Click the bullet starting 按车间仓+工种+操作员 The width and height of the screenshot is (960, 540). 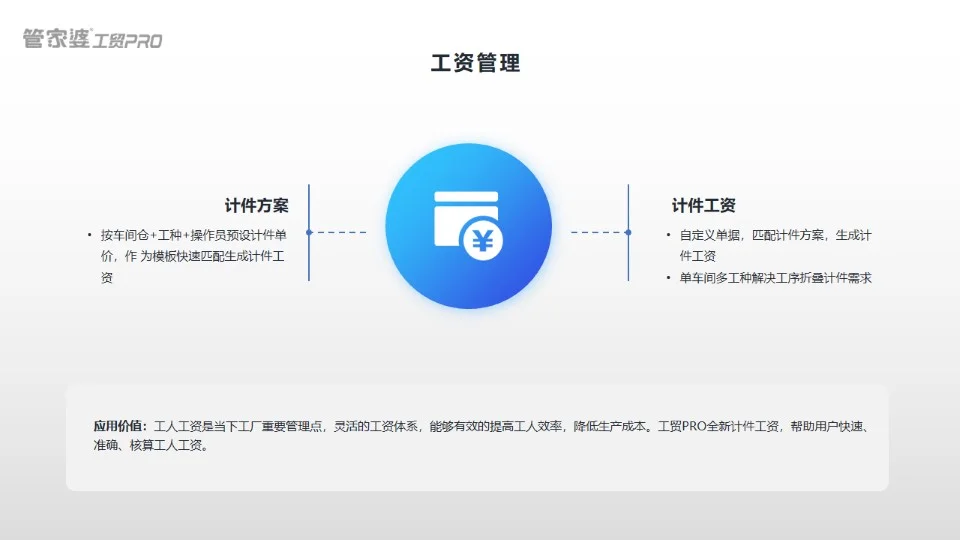188,256
